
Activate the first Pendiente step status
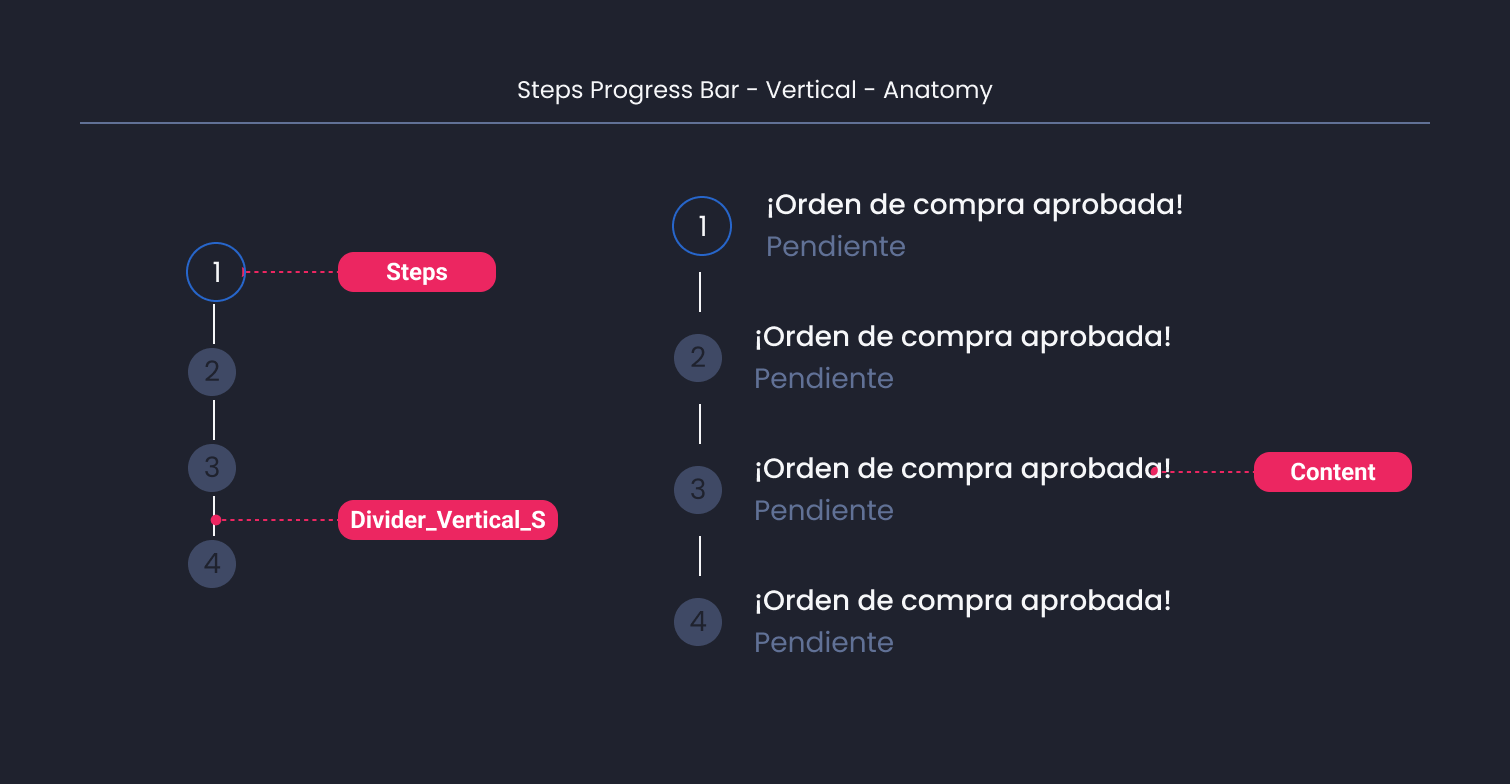pos(835,246)
